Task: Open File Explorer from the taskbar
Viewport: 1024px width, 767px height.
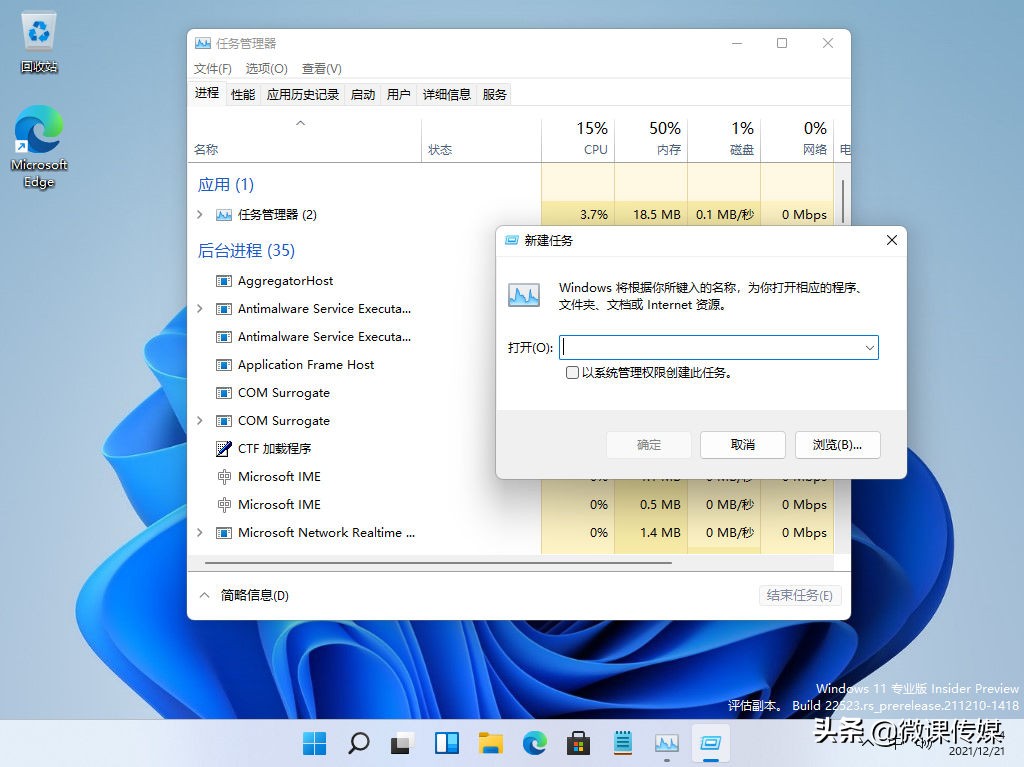Action: click(x=490, y=743)
